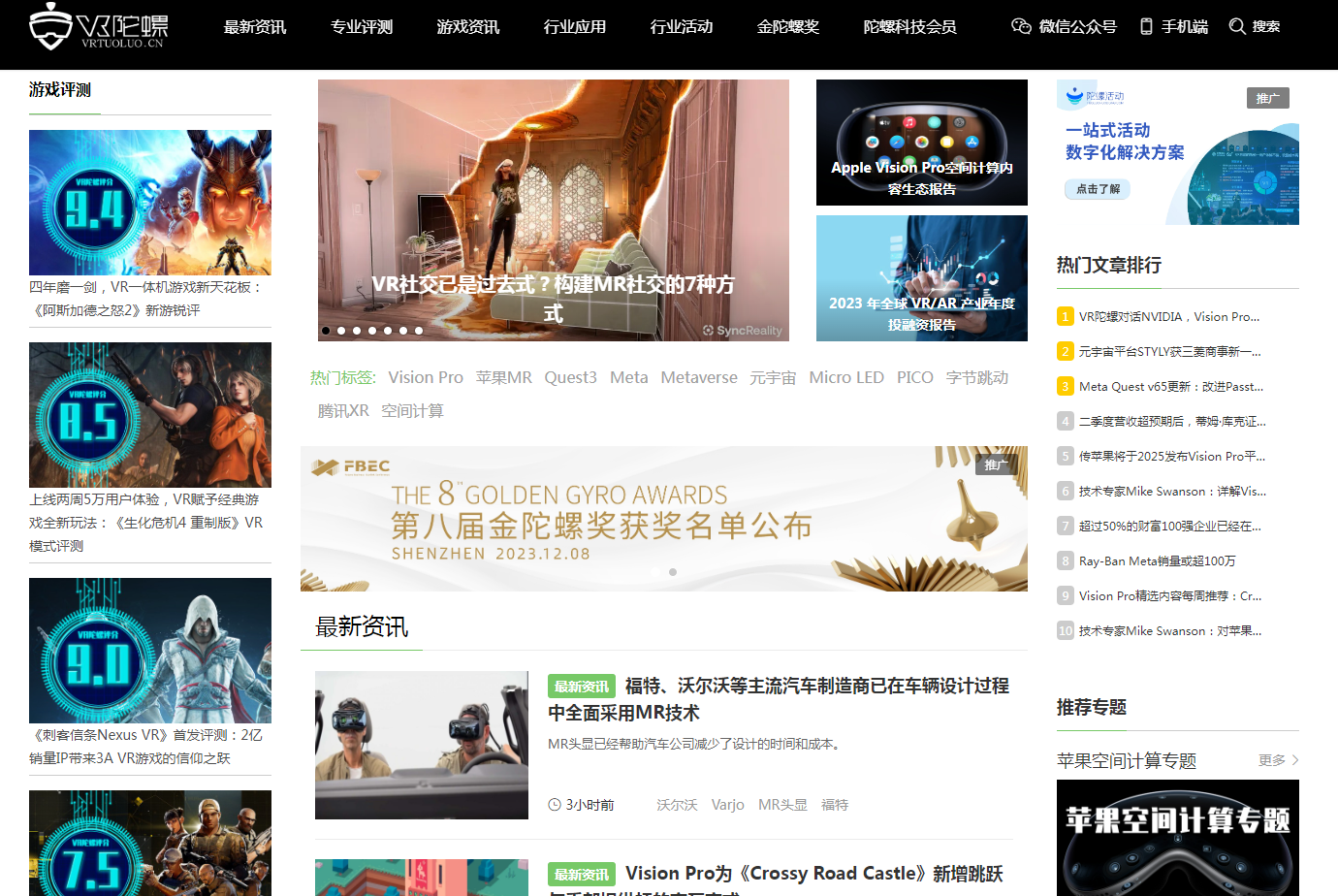Open the 刺客信条Nexus VR review link
Viewport: 1338px width, 896px height.
click(145, 747)
